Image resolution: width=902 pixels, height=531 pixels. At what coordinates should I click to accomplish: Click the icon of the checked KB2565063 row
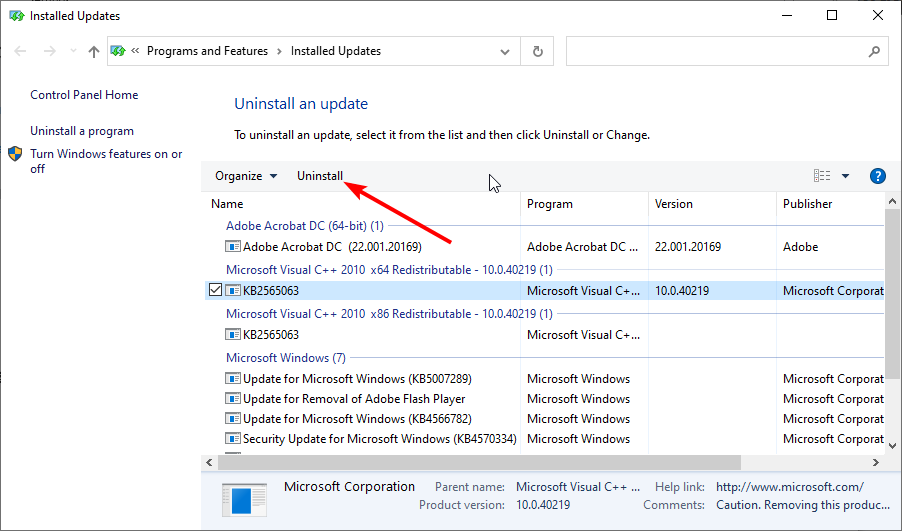[232, 291]
